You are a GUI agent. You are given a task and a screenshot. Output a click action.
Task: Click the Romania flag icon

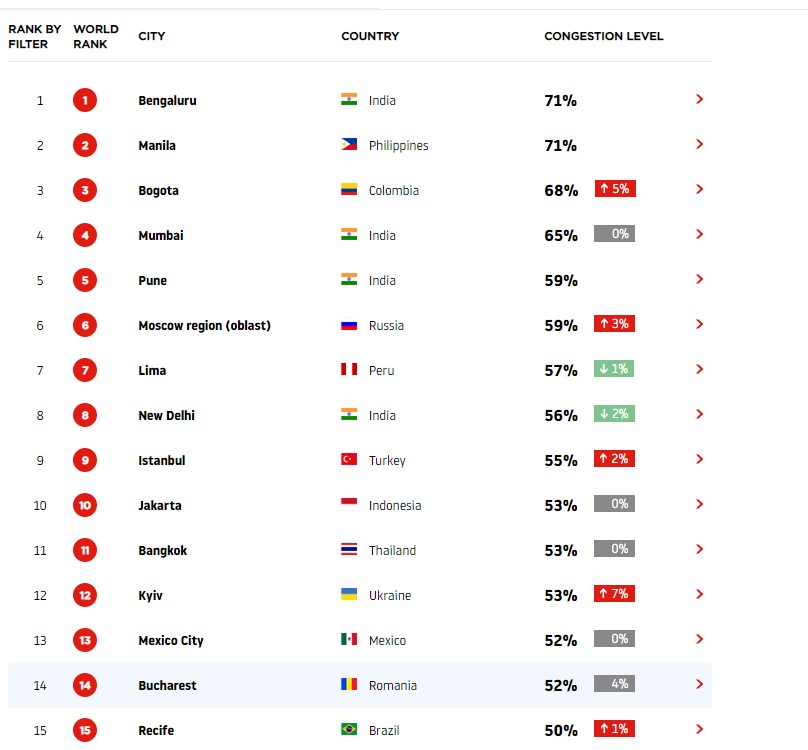pos(349,685)
